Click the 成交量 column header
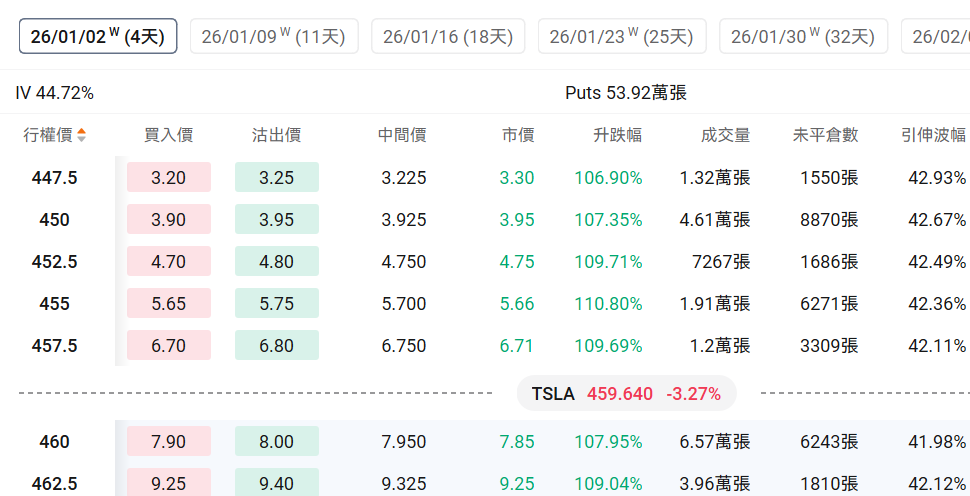 725,135
